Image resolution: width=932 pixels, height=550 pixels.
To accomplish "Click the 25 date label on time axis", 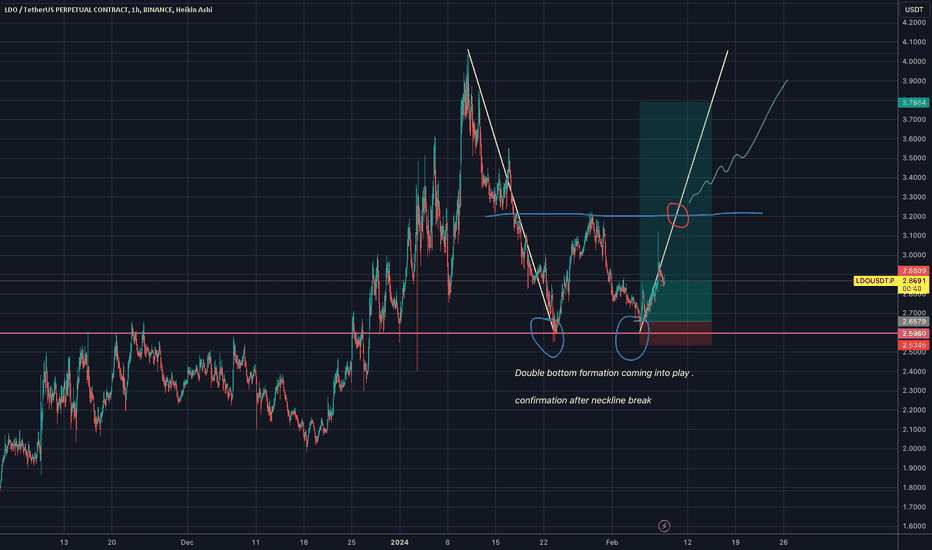I will click(x=351, y=542).
